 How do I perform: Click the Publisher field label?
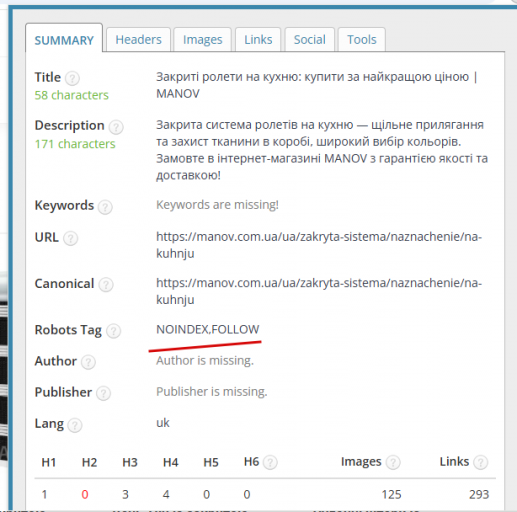(63, 392)
